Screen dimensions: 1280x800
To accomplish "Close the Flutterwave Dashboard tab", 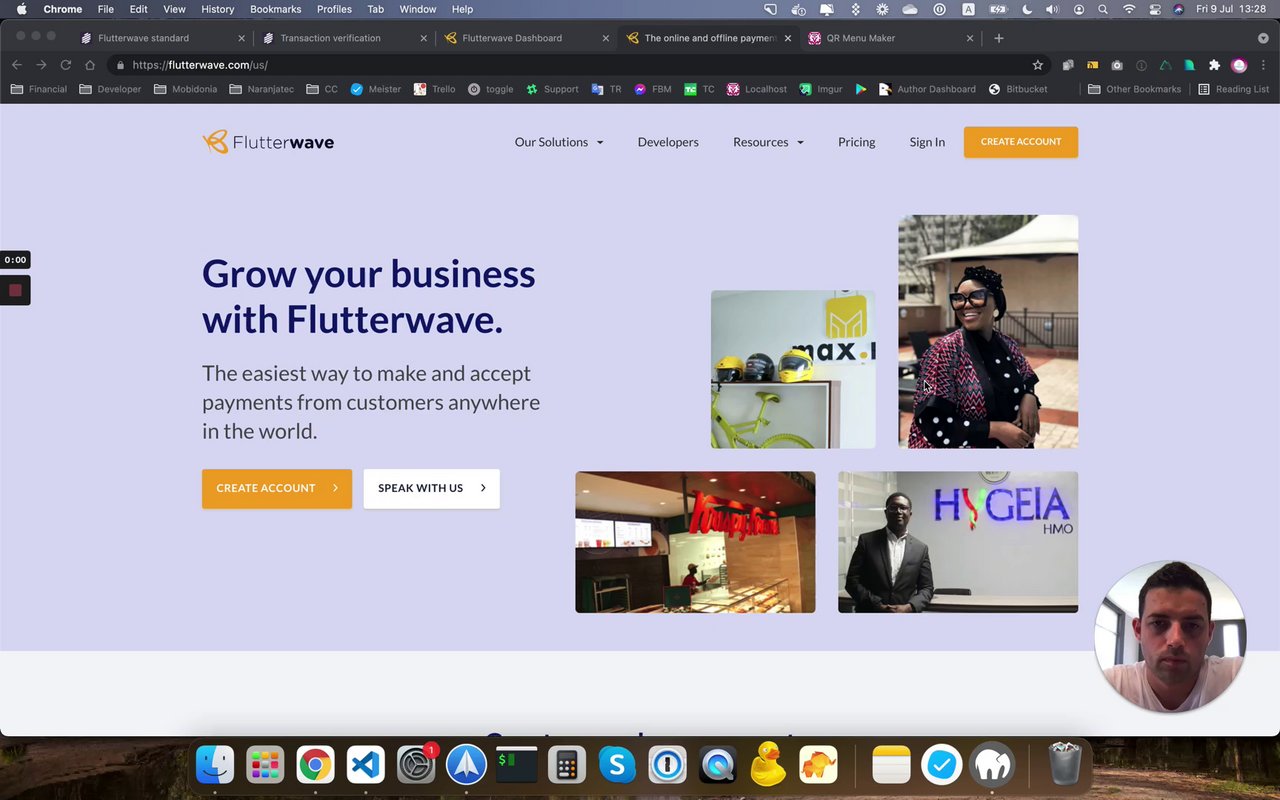I will [x=606, y=38].
